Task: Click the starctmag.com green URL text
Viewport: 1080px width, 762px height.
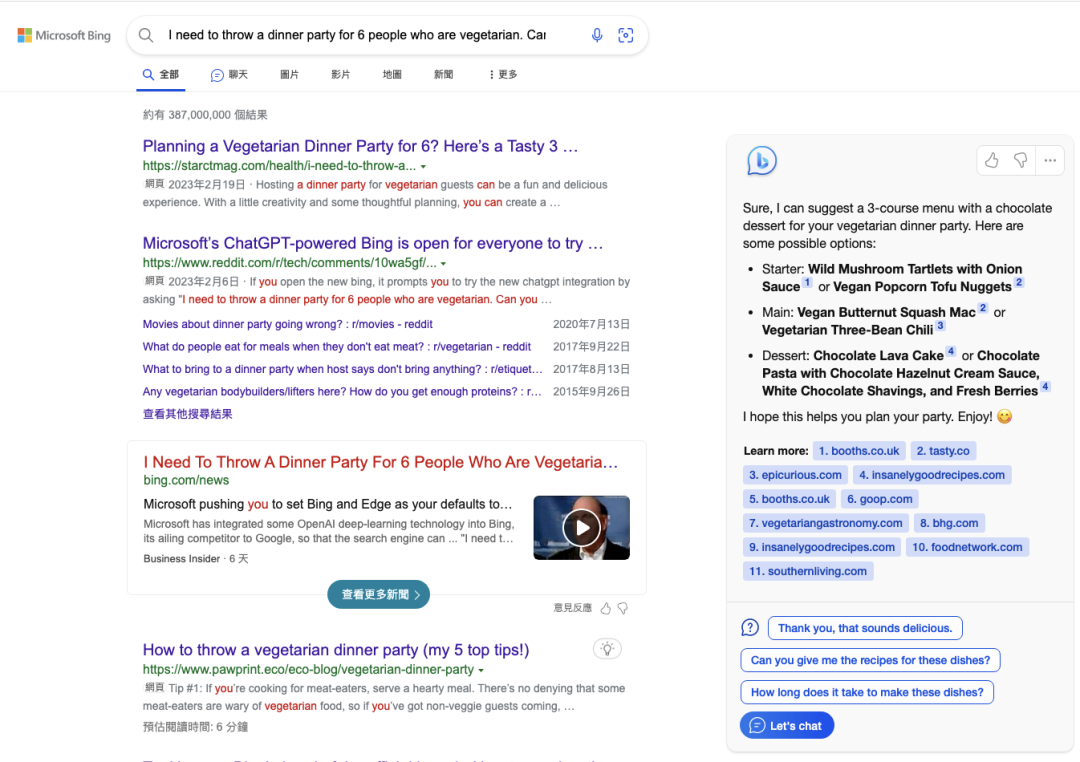Action: point(279,166)
